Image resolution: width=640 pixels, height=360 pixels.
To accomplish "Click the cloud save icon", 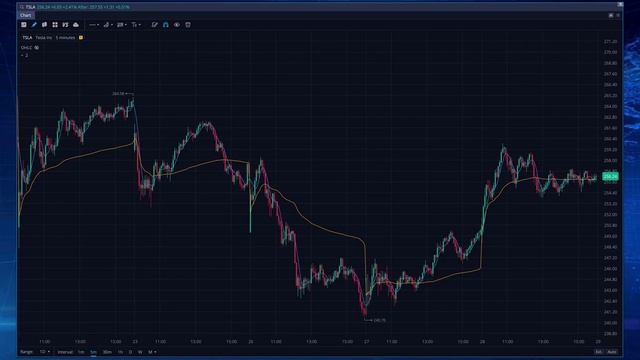I will click(x=76, y=25).
